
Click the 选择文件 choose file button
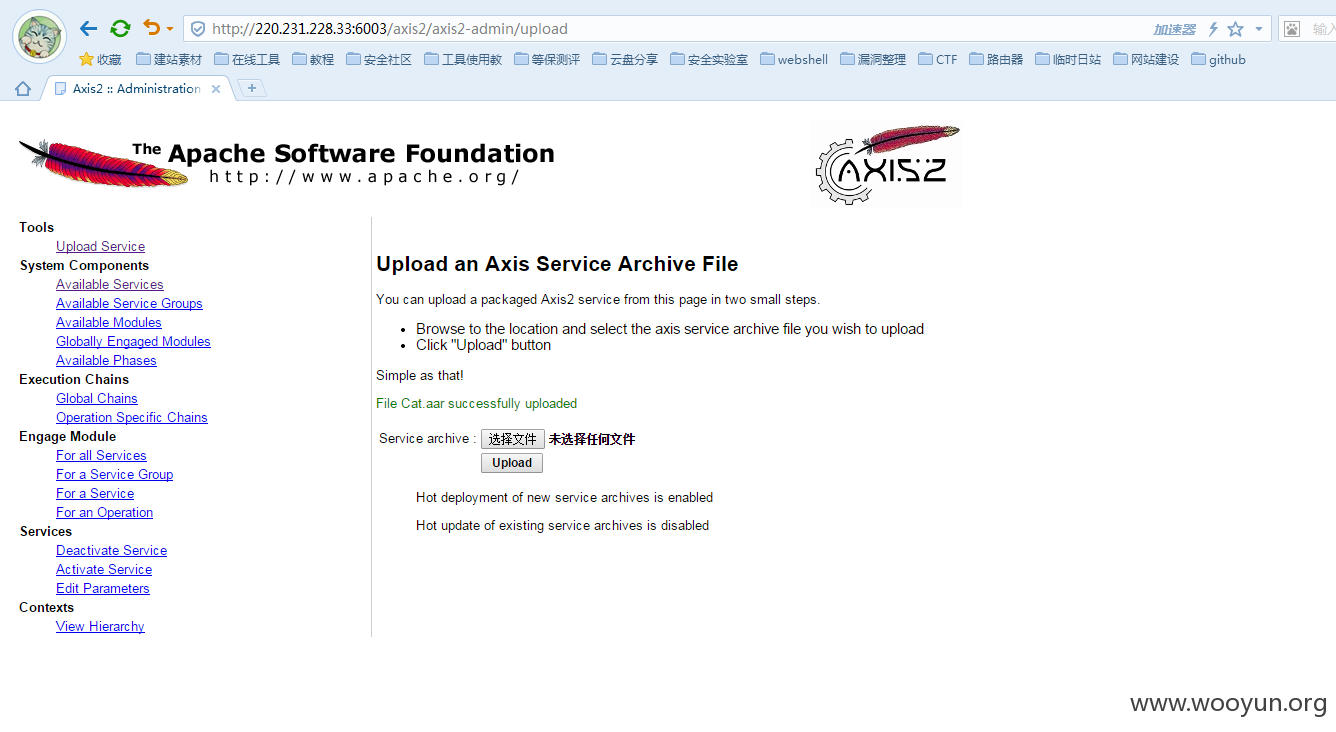tap(512, 439)
